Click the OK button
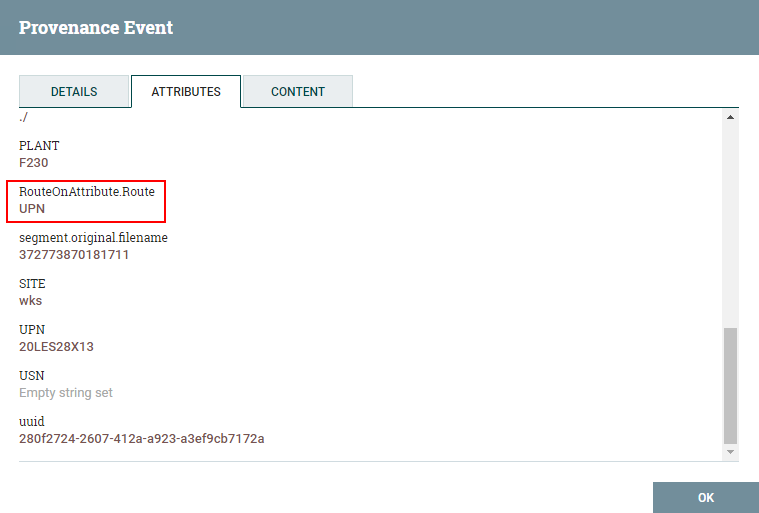759x513 pixels. pyautogui.click(x=706, y=498)
